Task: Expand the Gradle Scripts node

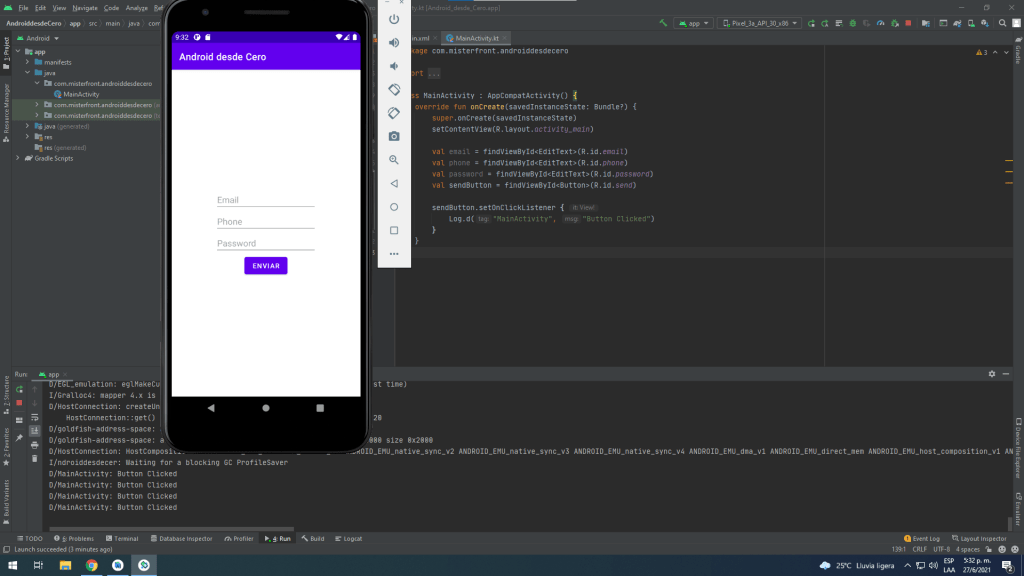Action: [x=18, y=158]
